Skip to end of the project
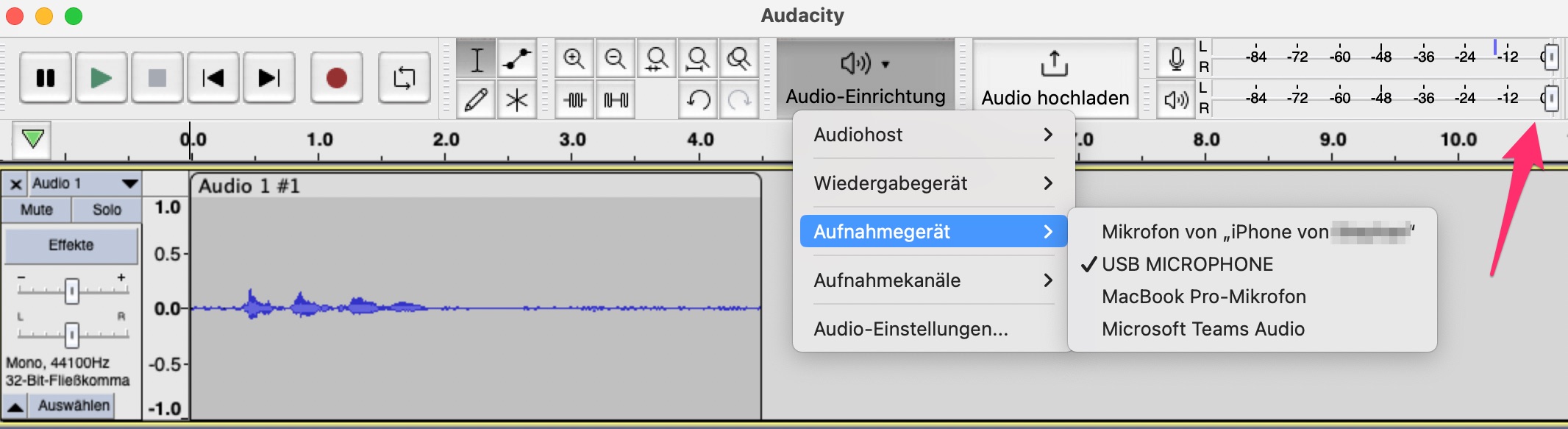The width and height of the screenshot is (1568, 429). pyautogui.click(x=269, y=77)
